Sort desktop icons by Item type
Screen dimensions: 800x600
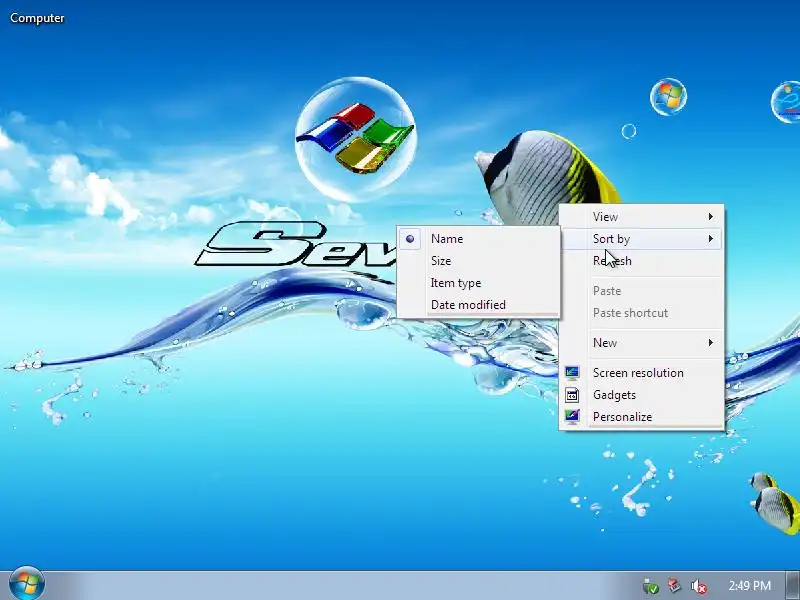(x=479, y=283)
